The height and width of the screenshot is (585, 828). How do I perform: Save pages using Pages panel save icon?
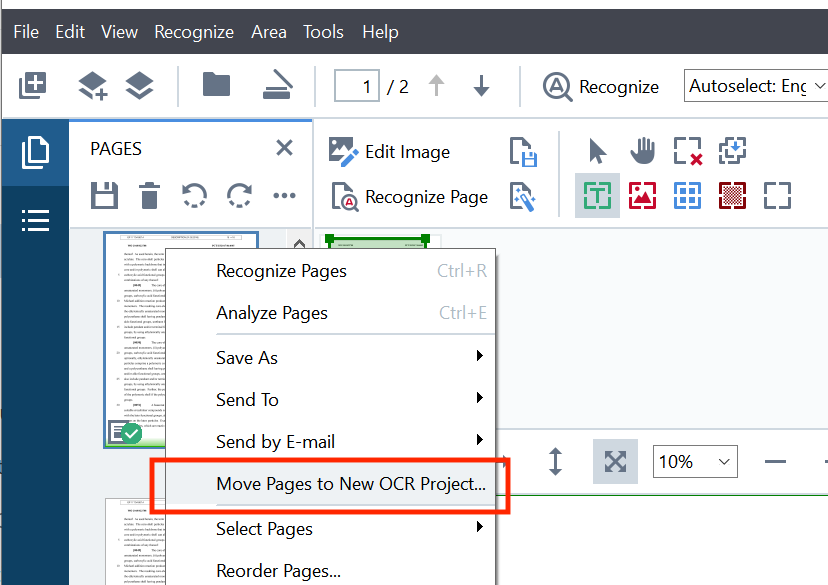(x=104, y=195)
